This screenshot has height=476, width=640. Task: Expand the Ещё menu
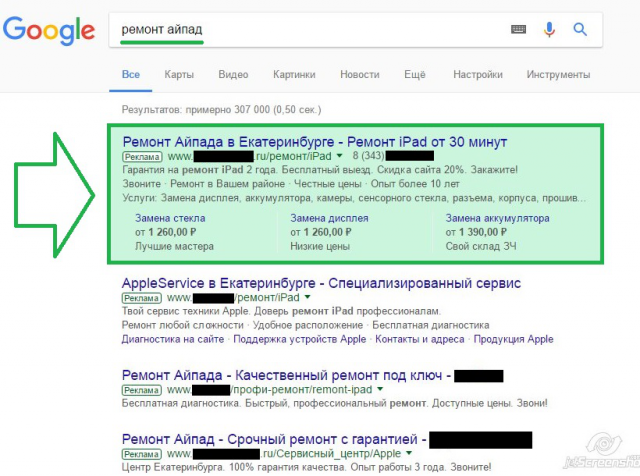point(415,75)
